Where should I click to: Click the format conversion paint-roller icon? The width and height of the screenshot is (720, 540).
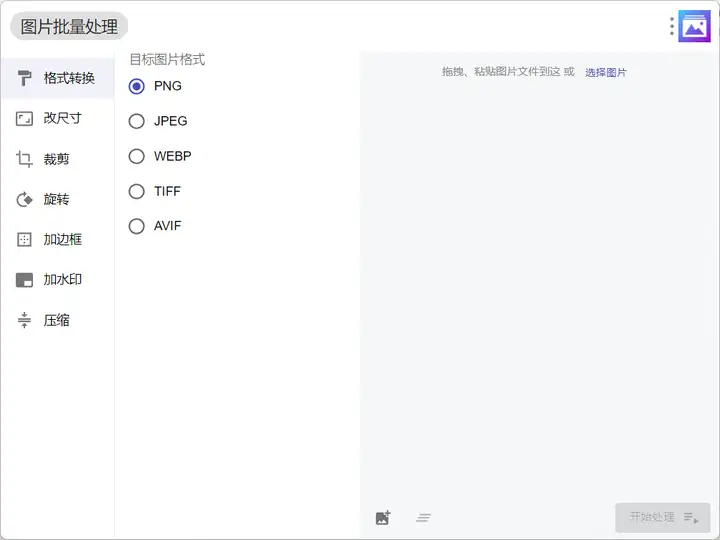point(24,78)
